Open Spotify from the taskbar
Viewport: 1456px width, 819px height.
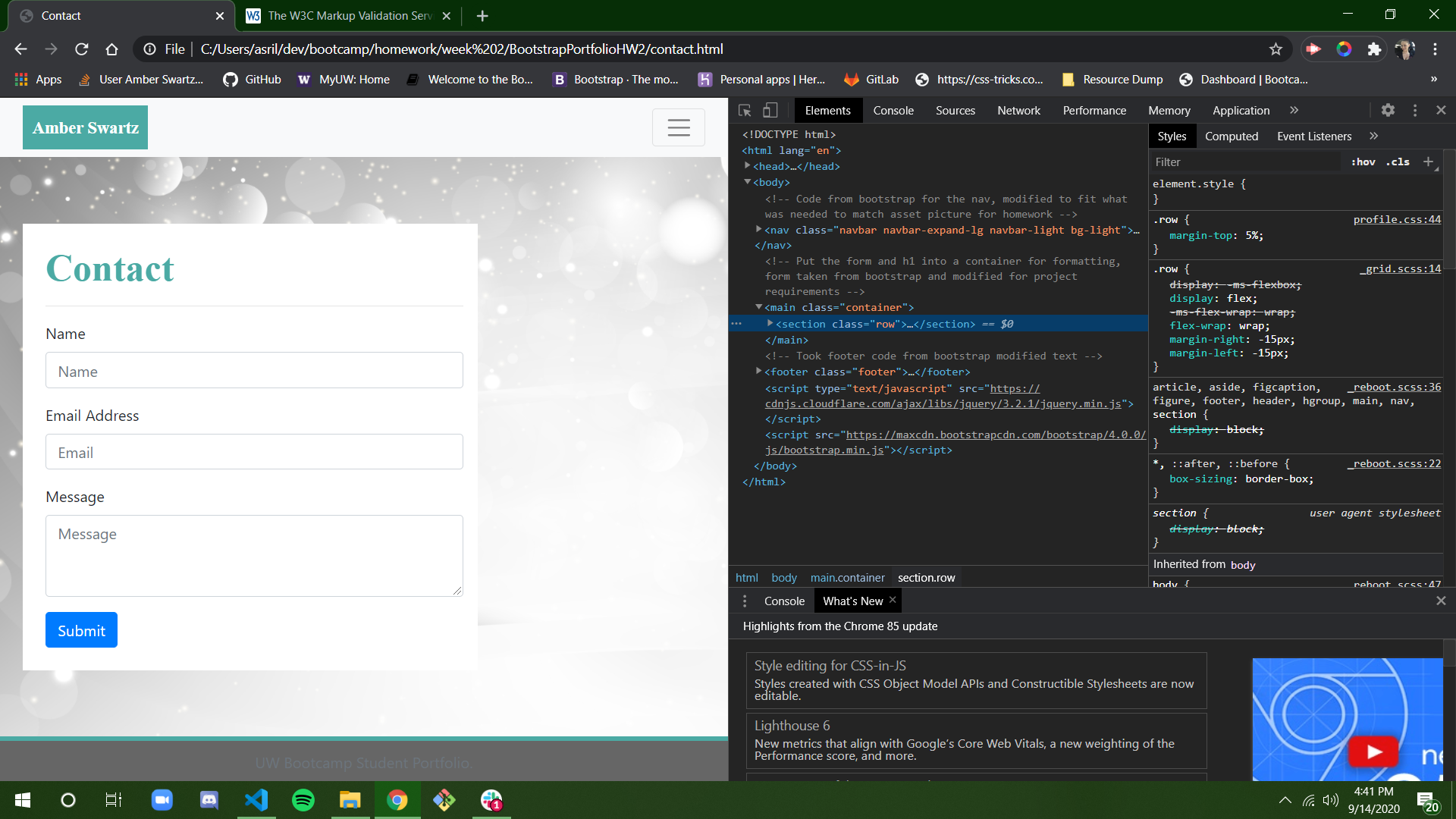tap(303, 800)
